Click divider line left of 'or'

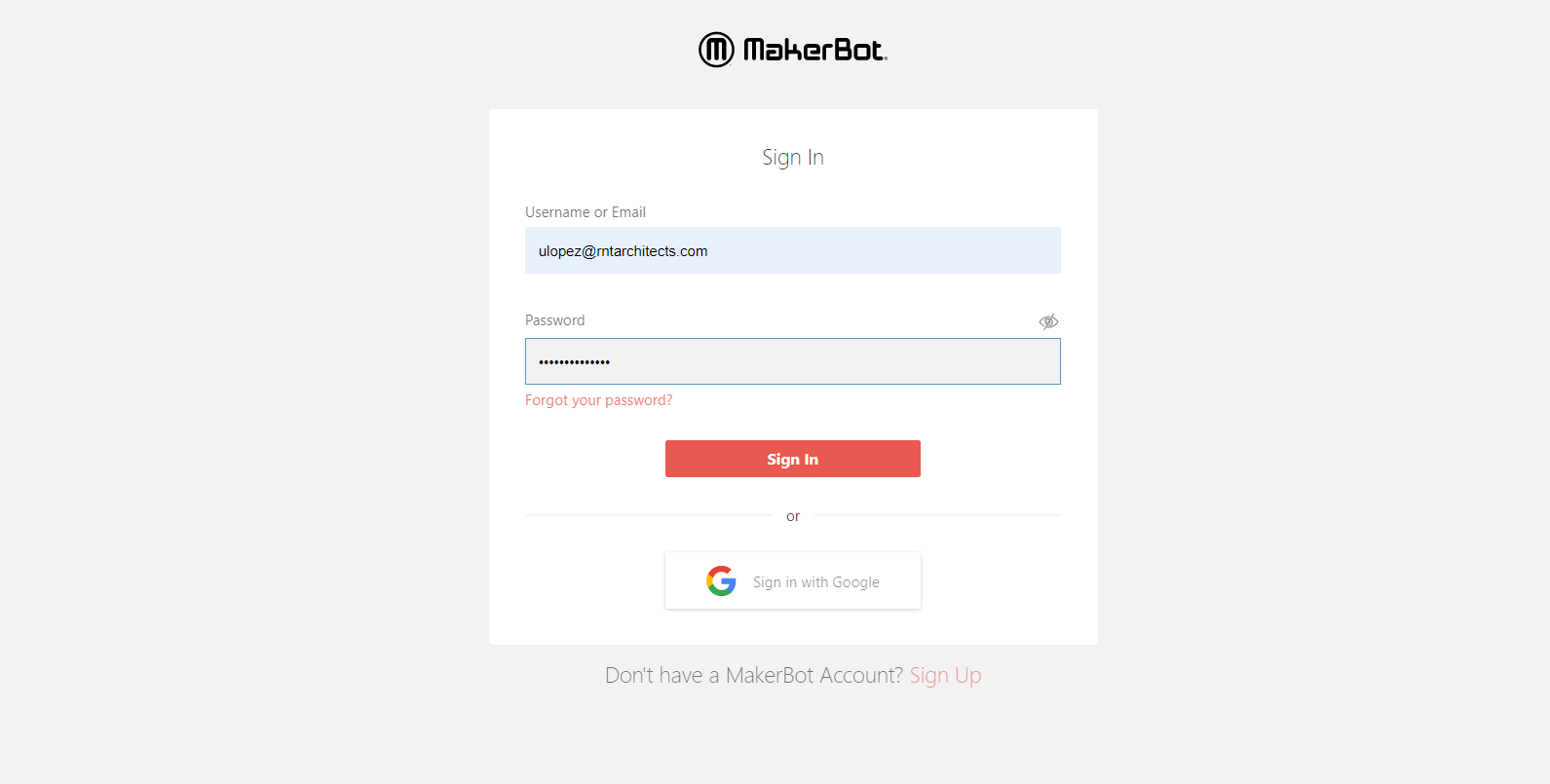tap(648, 515)
